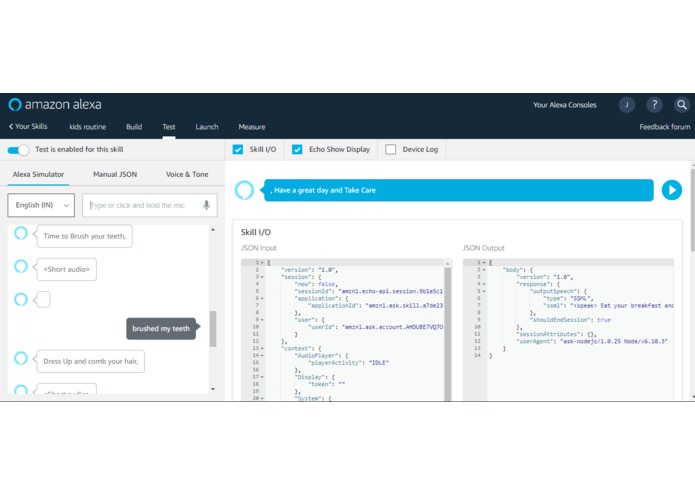The width and height of the screenshot is (695, 494).
Task: Open the user account J avatar
Action: (x=627, y=105)
